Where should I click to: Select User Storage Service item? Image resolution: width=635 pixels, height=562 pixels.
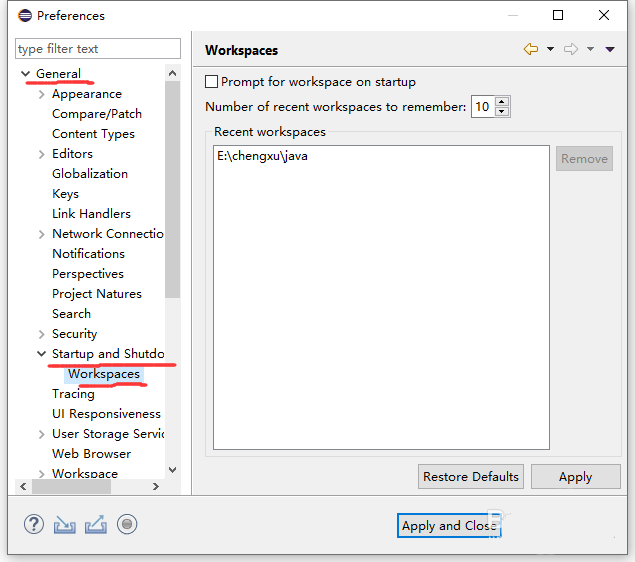coord(108,434)
